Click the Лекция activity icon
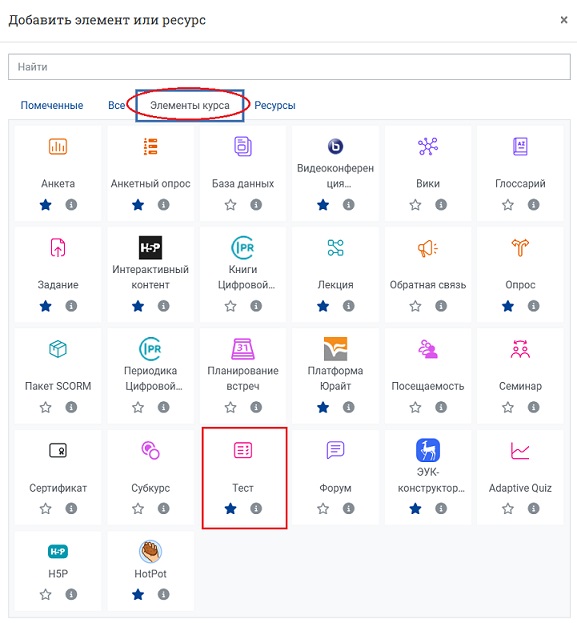Screen dimensions: 577x623 tap(335, 248)
